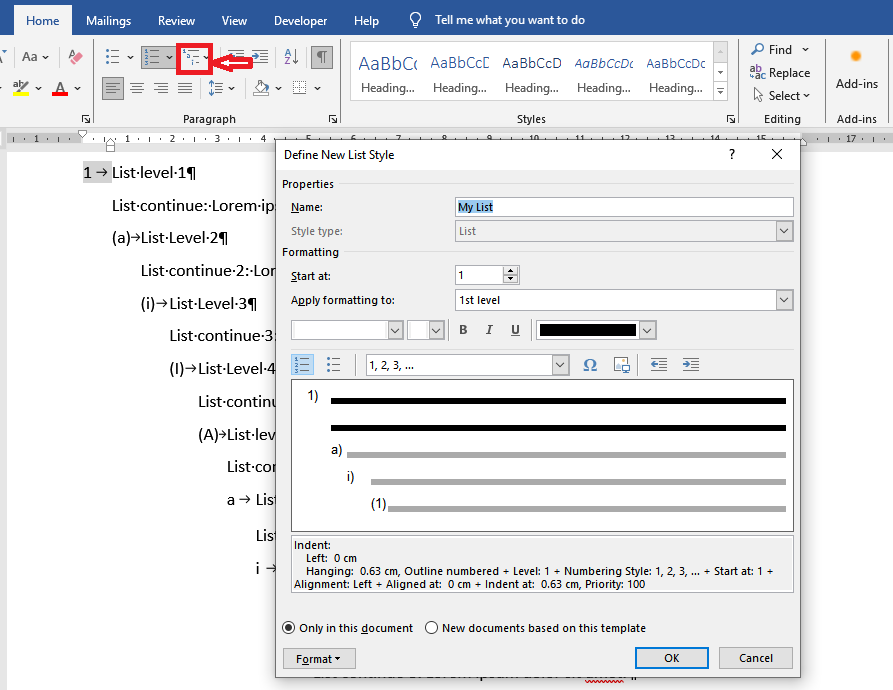Select New documents based on this template
The height and width of the screenshot is (690, 893).
tap(535, 628)
